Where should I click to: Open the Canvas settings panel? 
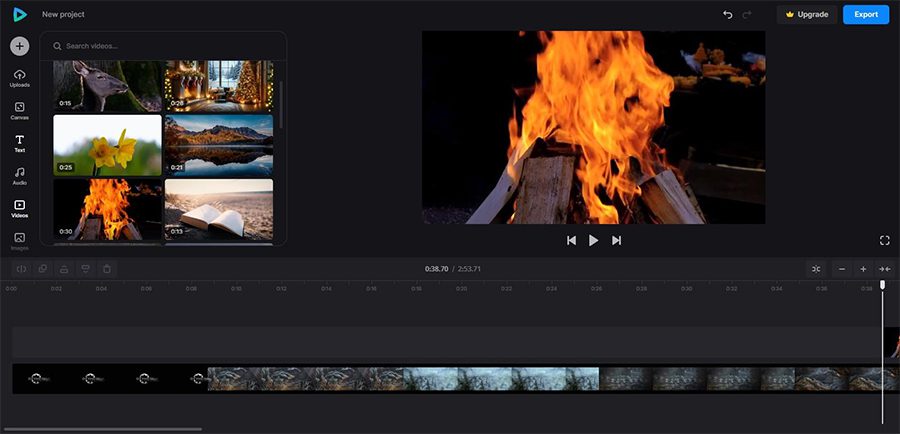(x=20, y=111)
